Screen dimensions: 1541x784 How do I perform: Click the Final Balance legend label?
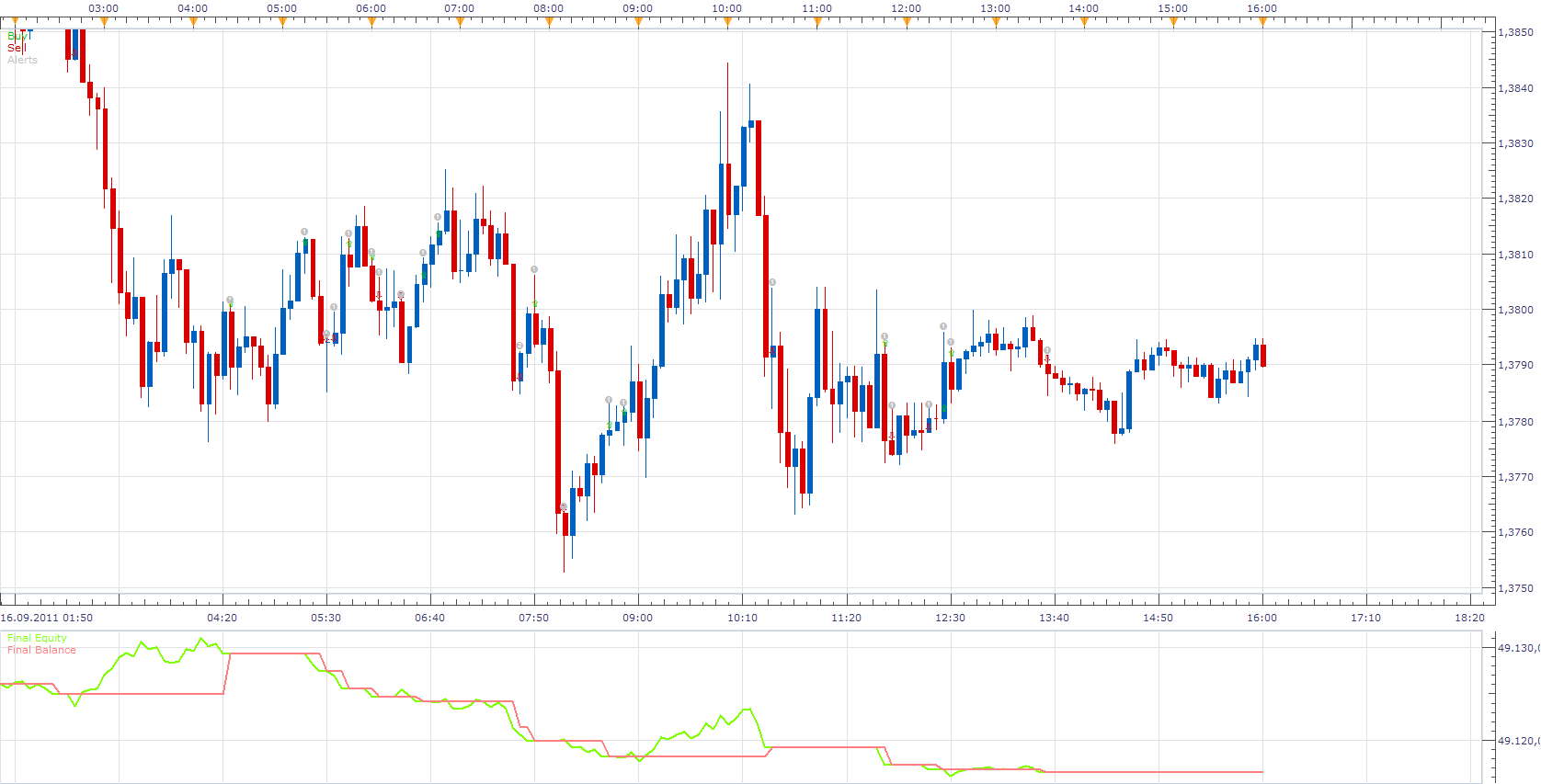point(41,650)
